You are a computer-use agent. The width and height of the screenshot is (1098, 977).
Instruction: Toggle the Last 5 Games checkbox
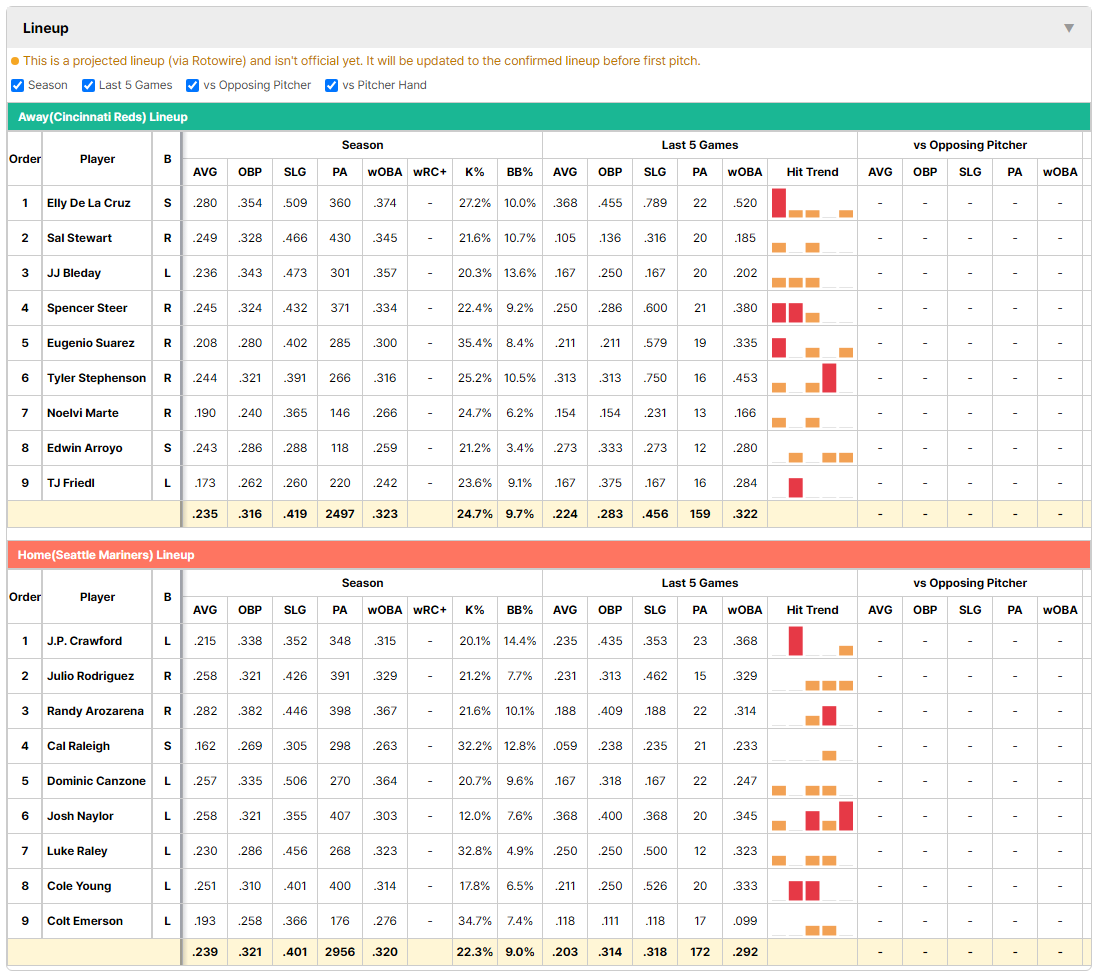point(88,85)
